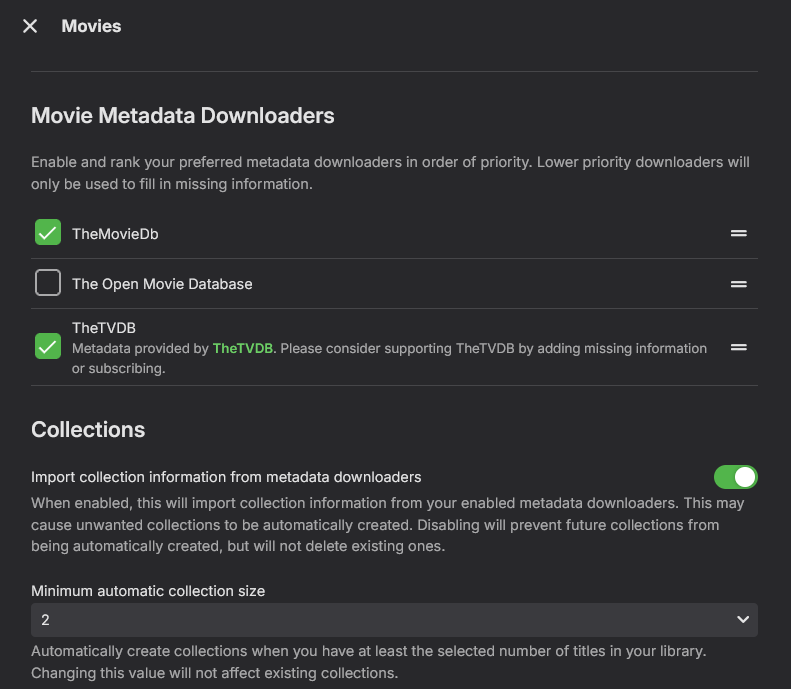
Task: Enable The Open Movie Database checkbox
Action: [x=48, y=284]
